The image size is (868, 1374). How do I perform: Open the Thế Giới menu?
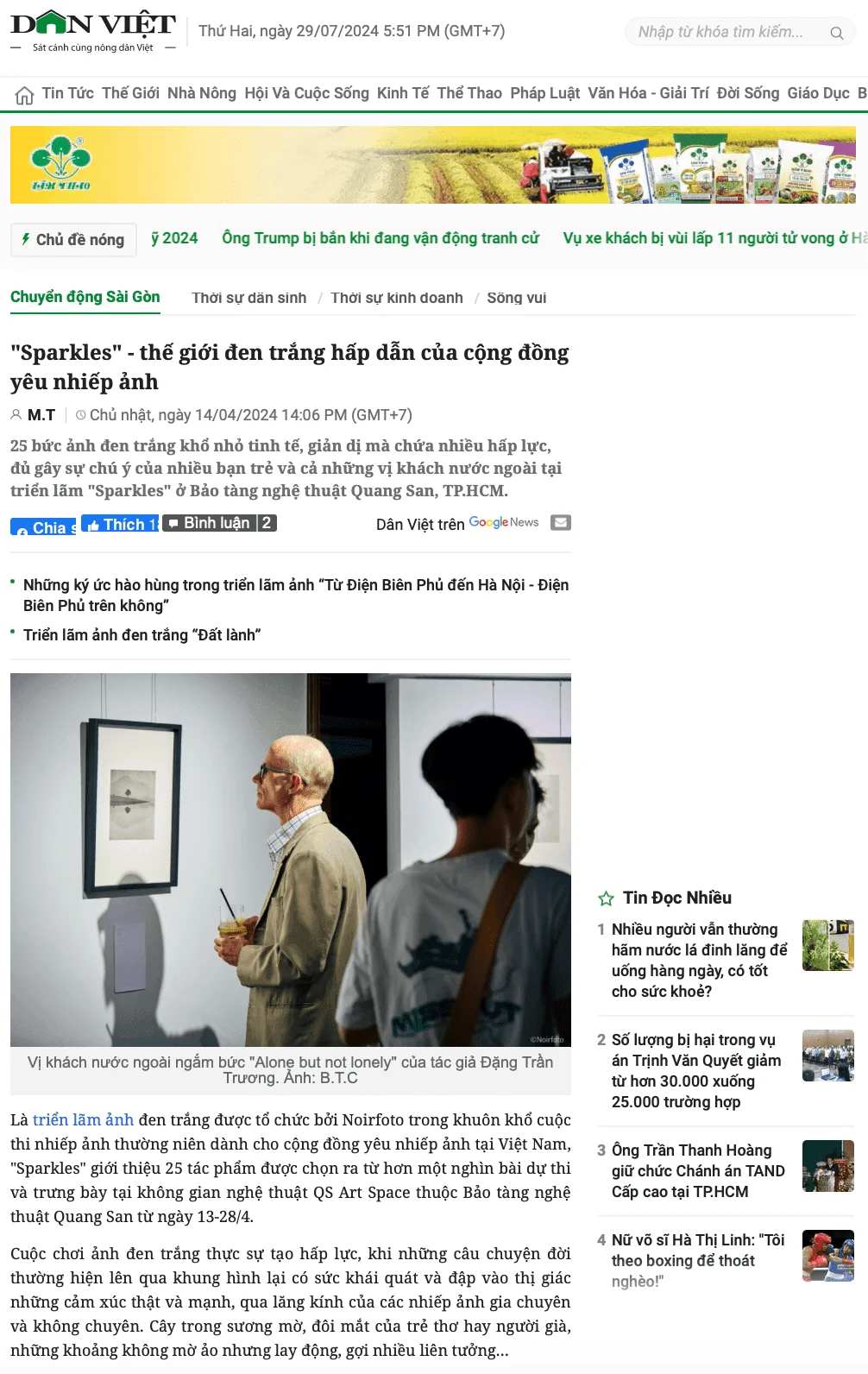coord(130,93)
